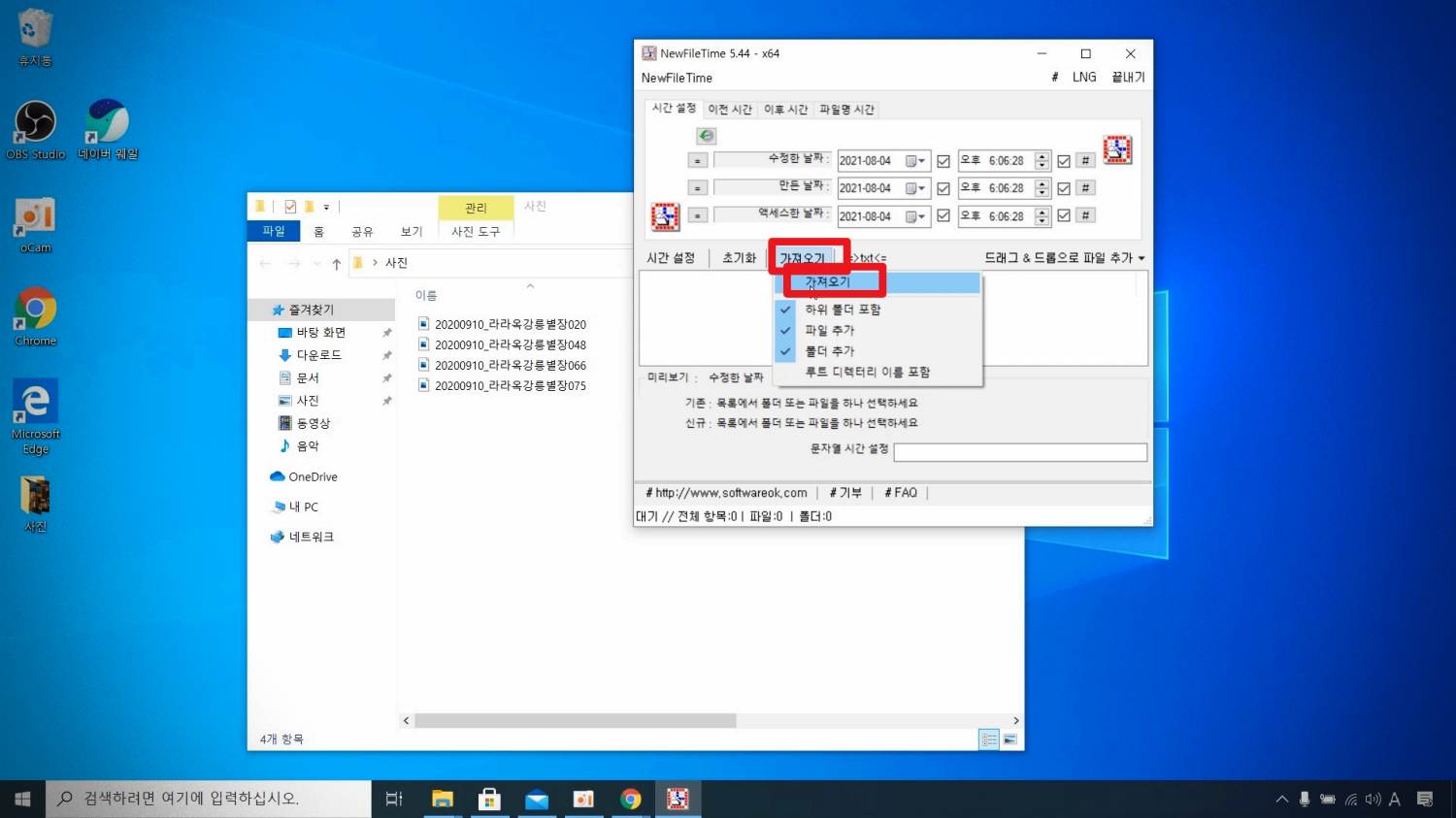The width and height of the screenshot is (1456, 818).
Task: Switch to the 파일명 시간 tab
Action: click(846, 110)
